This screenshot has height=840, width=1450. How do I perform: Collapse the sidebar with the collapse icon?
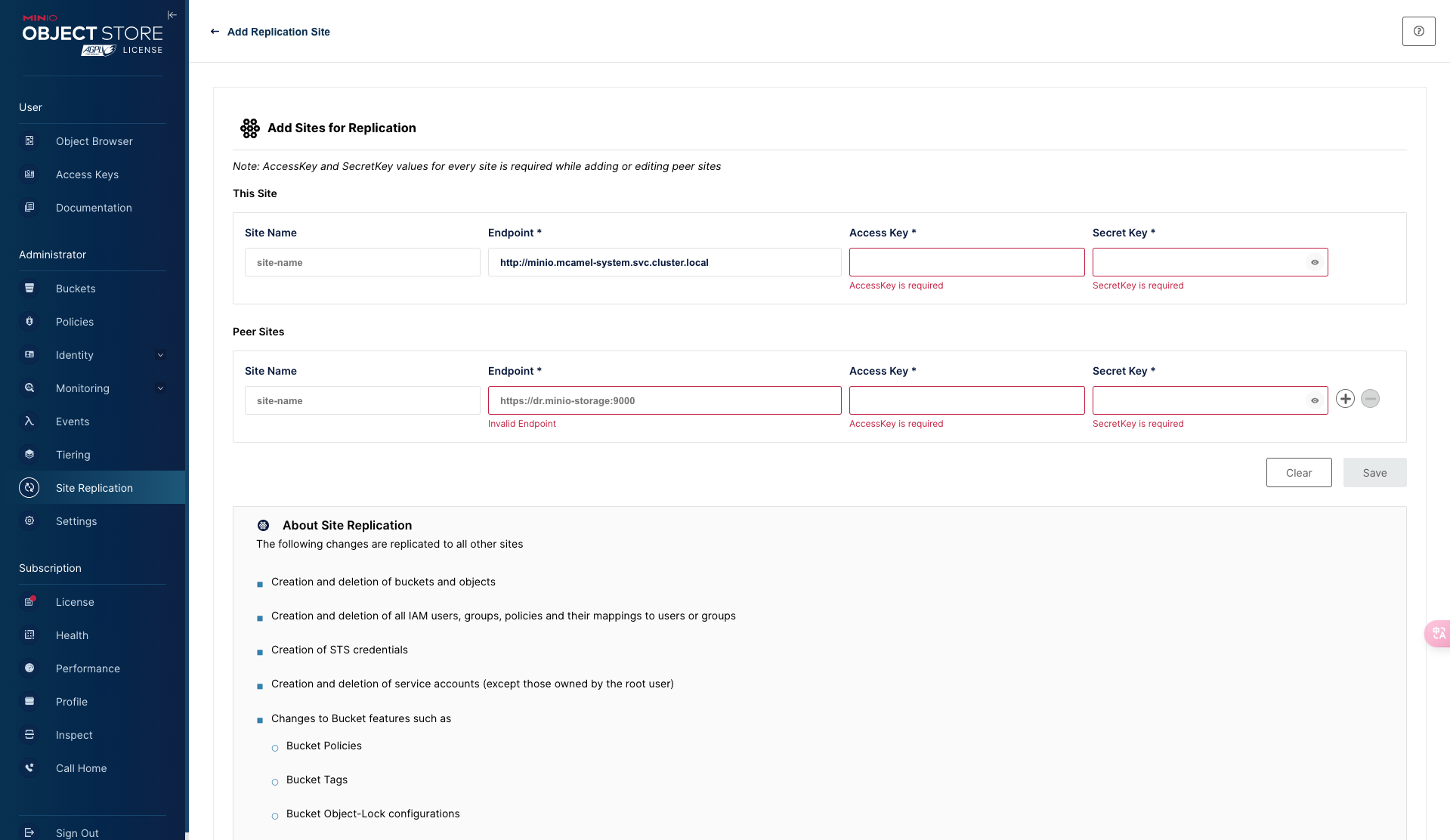point(172,15)
